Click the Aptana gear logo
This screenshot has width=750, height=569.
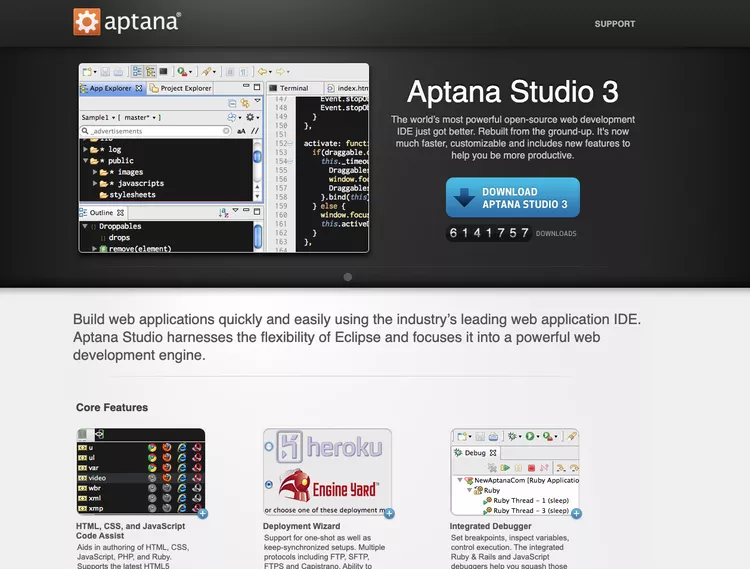(87, 22)
